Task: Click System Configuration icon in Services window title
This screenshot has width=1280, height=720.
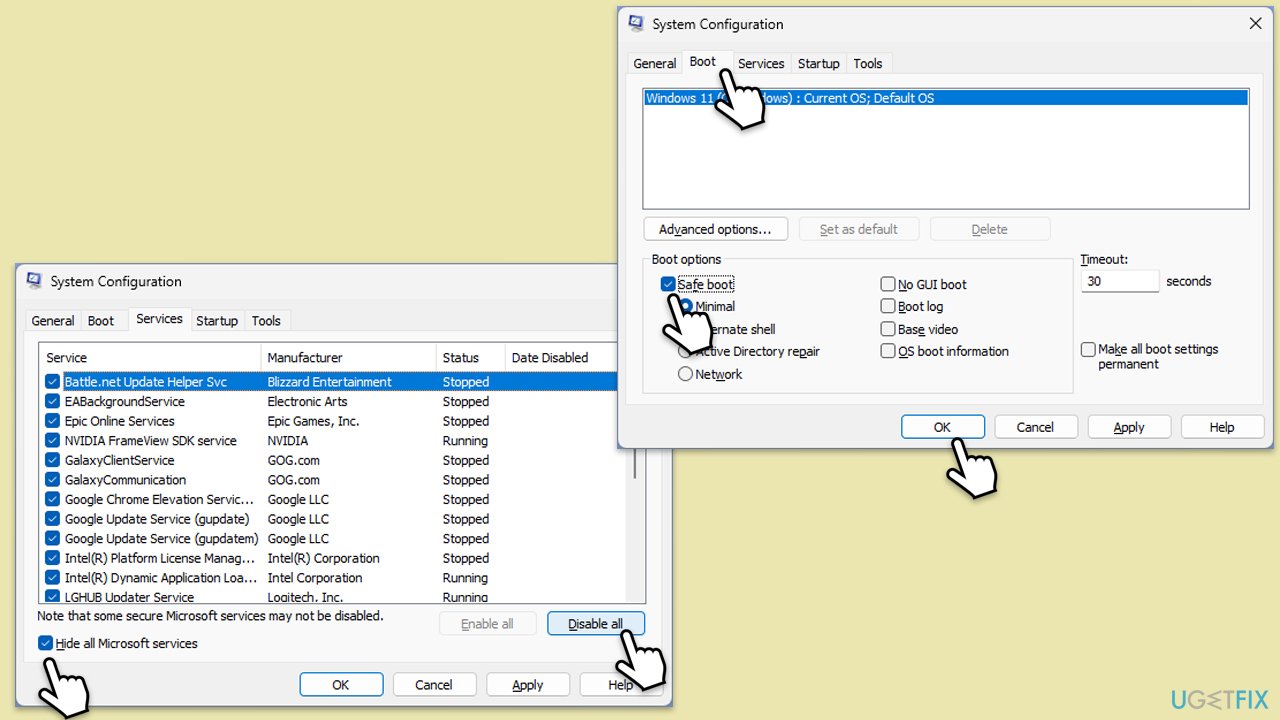Action: tap(35, 281)
